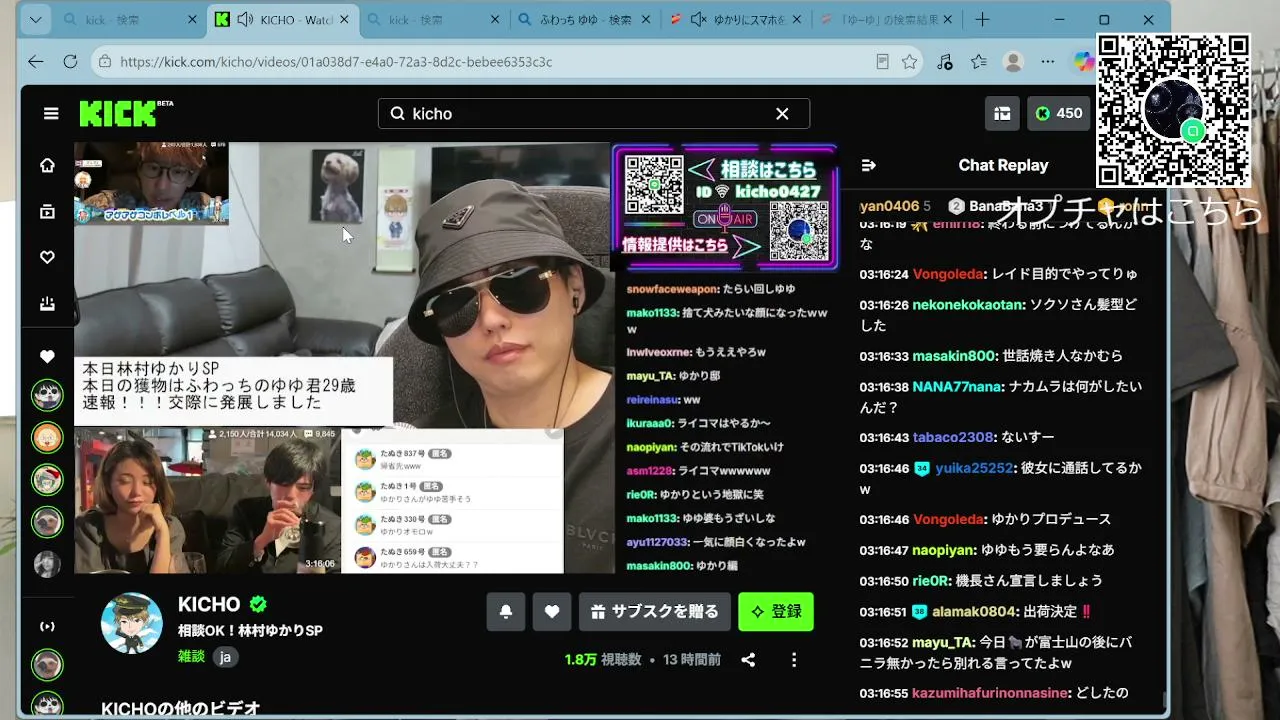Screen dimensions: 1280x720
Task: Clear the kicho search with the X
Action: tap(782, 114)
